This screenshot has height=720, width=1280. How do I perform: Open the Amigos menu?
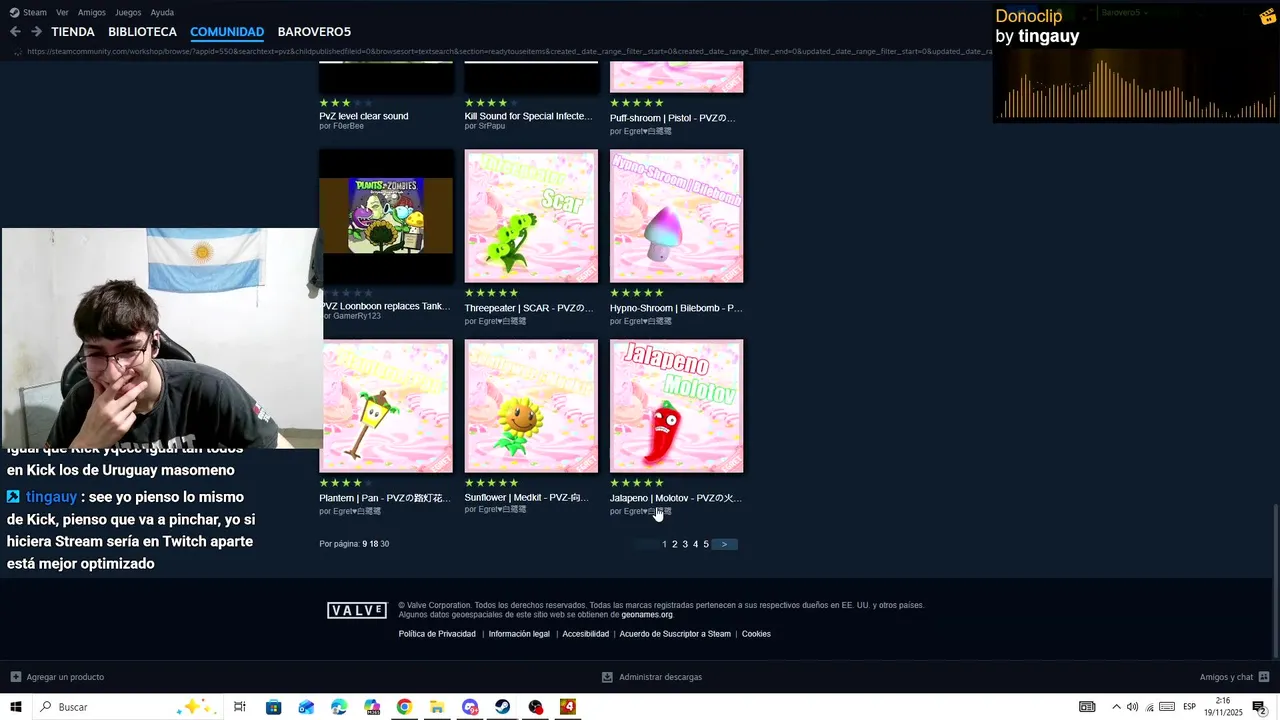tap(92, 12)
